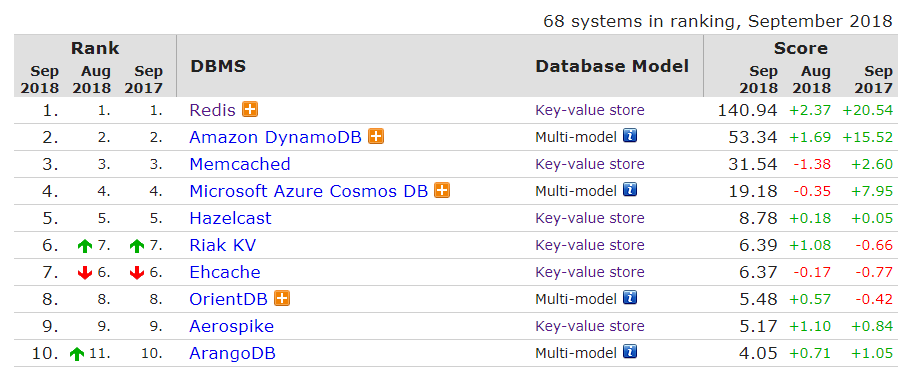Click the info icon in Amazon DynamoDB row
Image resolution: width=909 pixels, height=367 pixels.
630,136
